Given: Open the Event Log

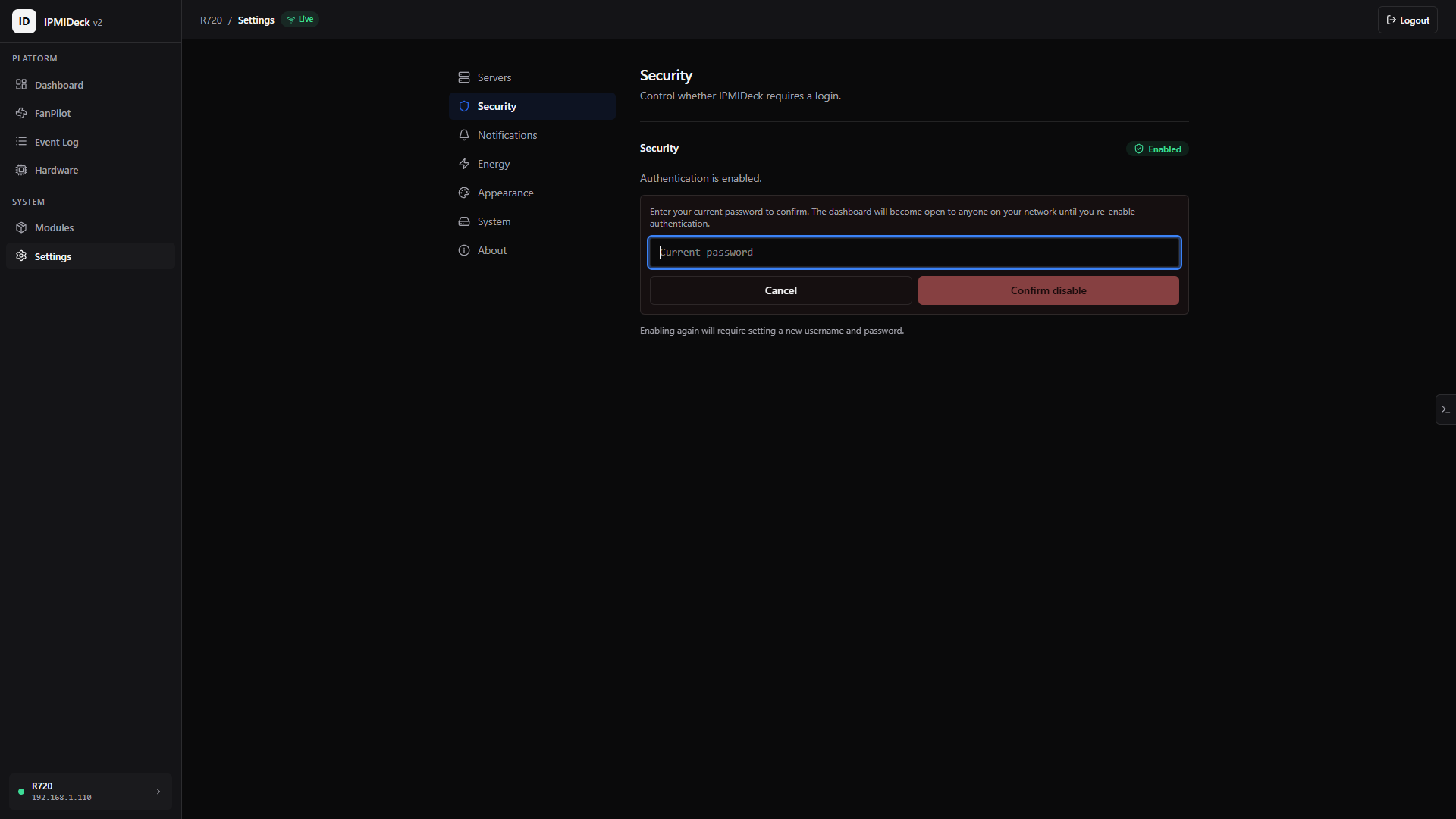Looking at the screenshot, I should (x=90, y=142).
